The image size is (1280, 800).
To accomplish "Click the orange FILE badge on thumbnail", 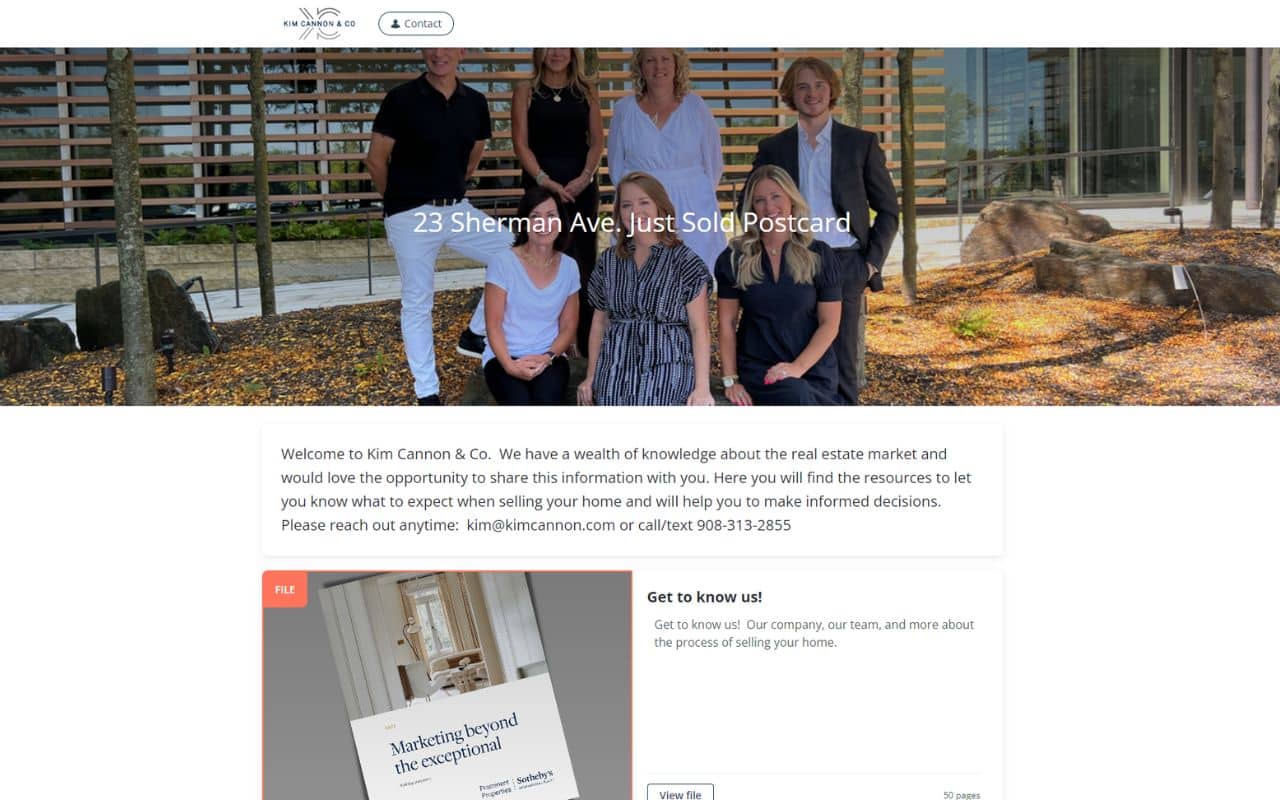I will [x=285, y=589].
